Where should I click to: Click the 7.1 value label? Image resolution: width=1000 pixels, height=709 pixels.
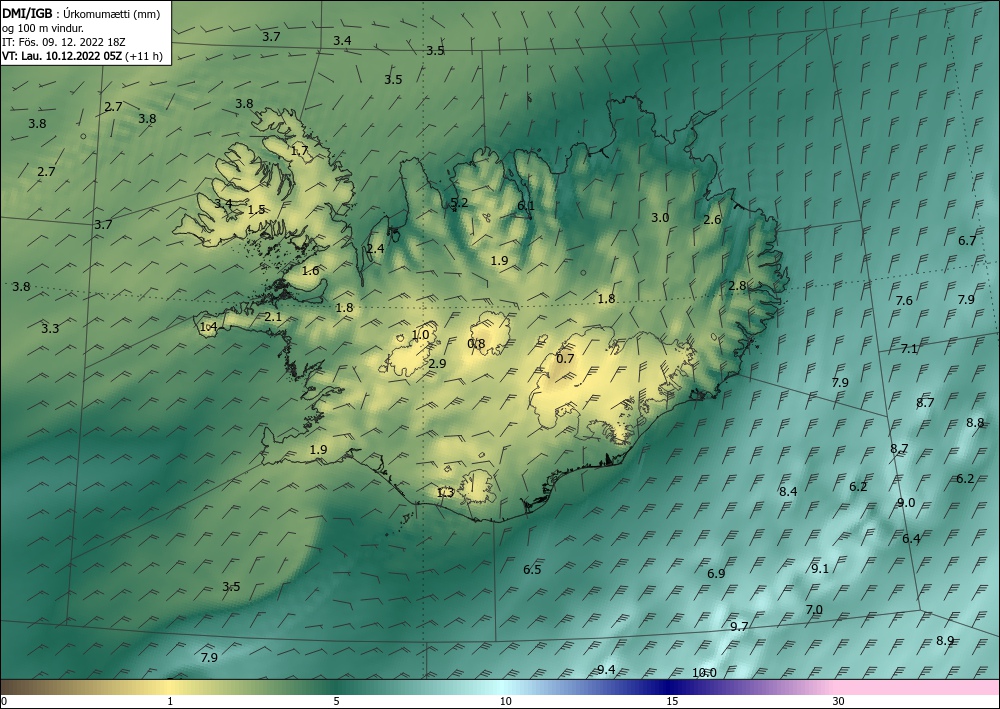(x=909, y=348)
